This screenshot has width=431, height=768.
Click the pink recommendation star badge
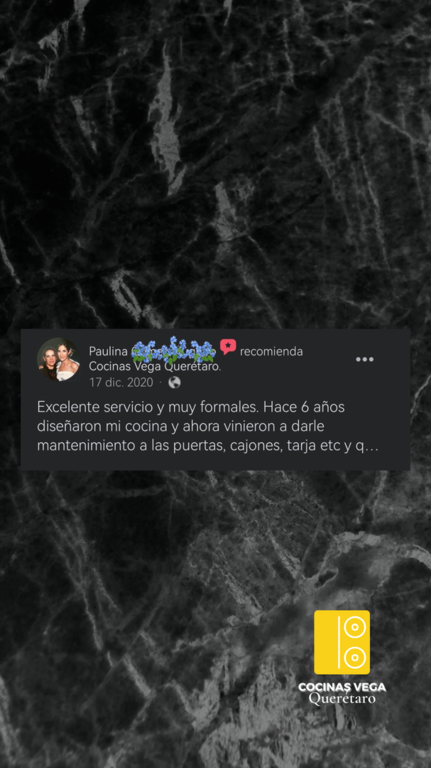[x=228, y=347]
